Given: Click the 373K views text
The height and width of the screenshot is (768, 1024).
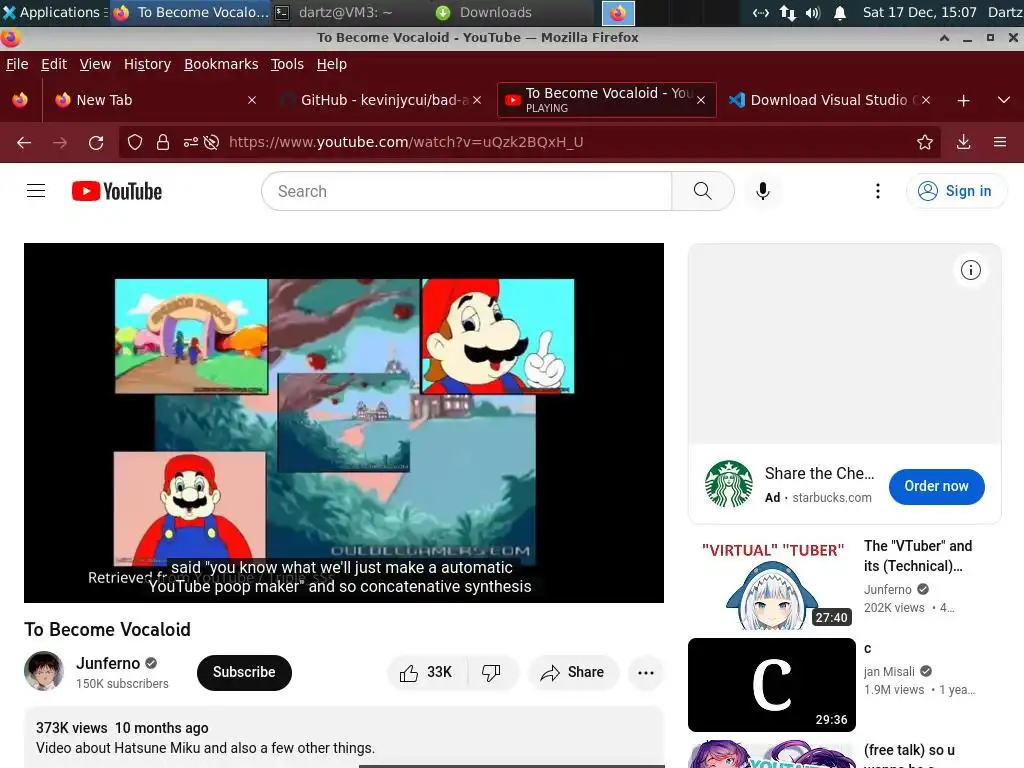Looking at the screenshot, I should (x=71, y=728).
